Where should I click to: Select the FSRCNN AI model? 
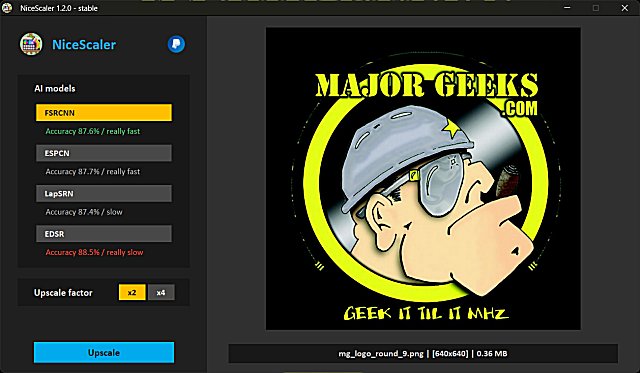coord(104,113)
